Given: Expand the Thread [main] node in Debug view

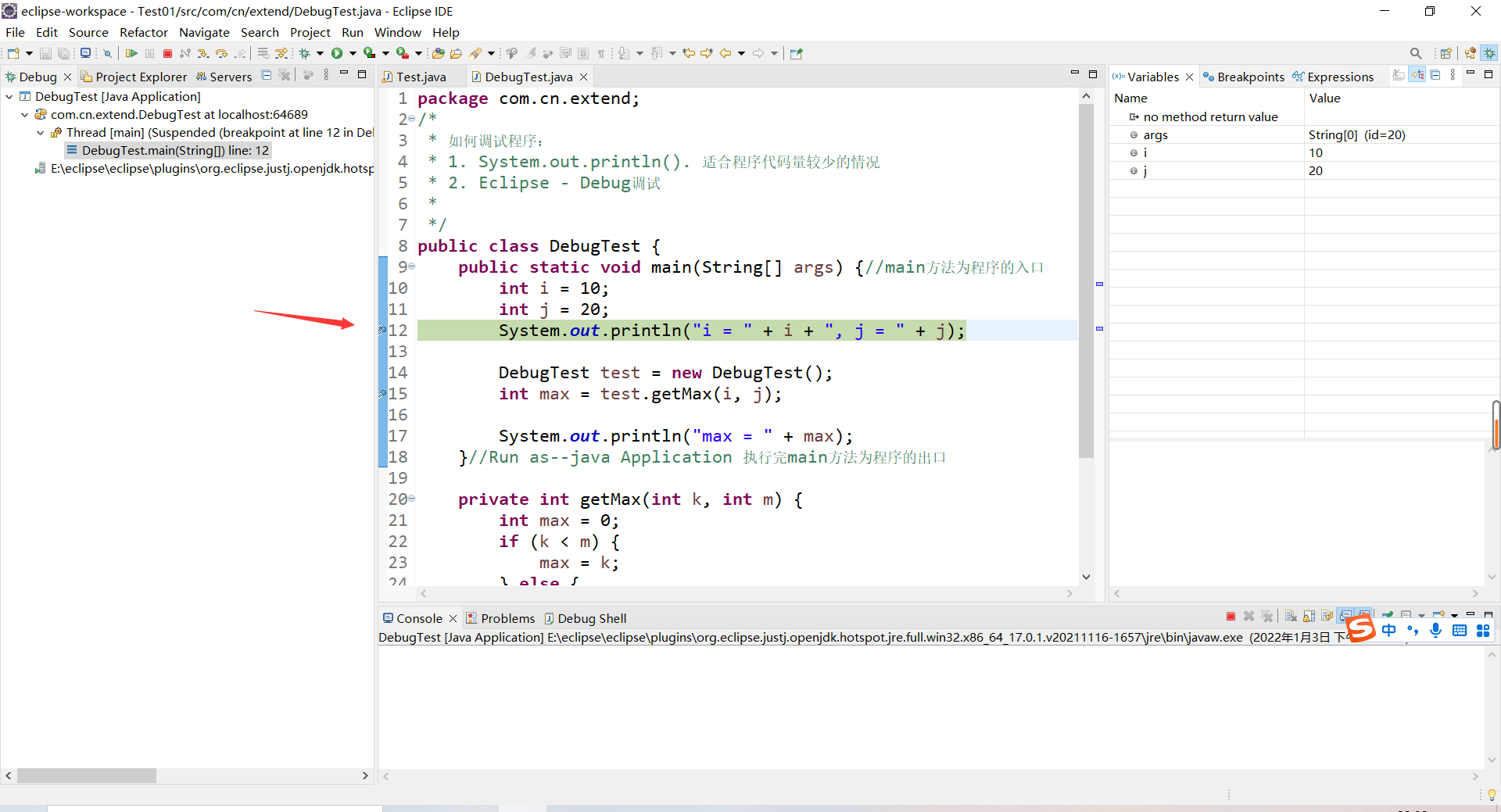Looking at the screenshot, I should pyautogui.click(x=41, y=132).
